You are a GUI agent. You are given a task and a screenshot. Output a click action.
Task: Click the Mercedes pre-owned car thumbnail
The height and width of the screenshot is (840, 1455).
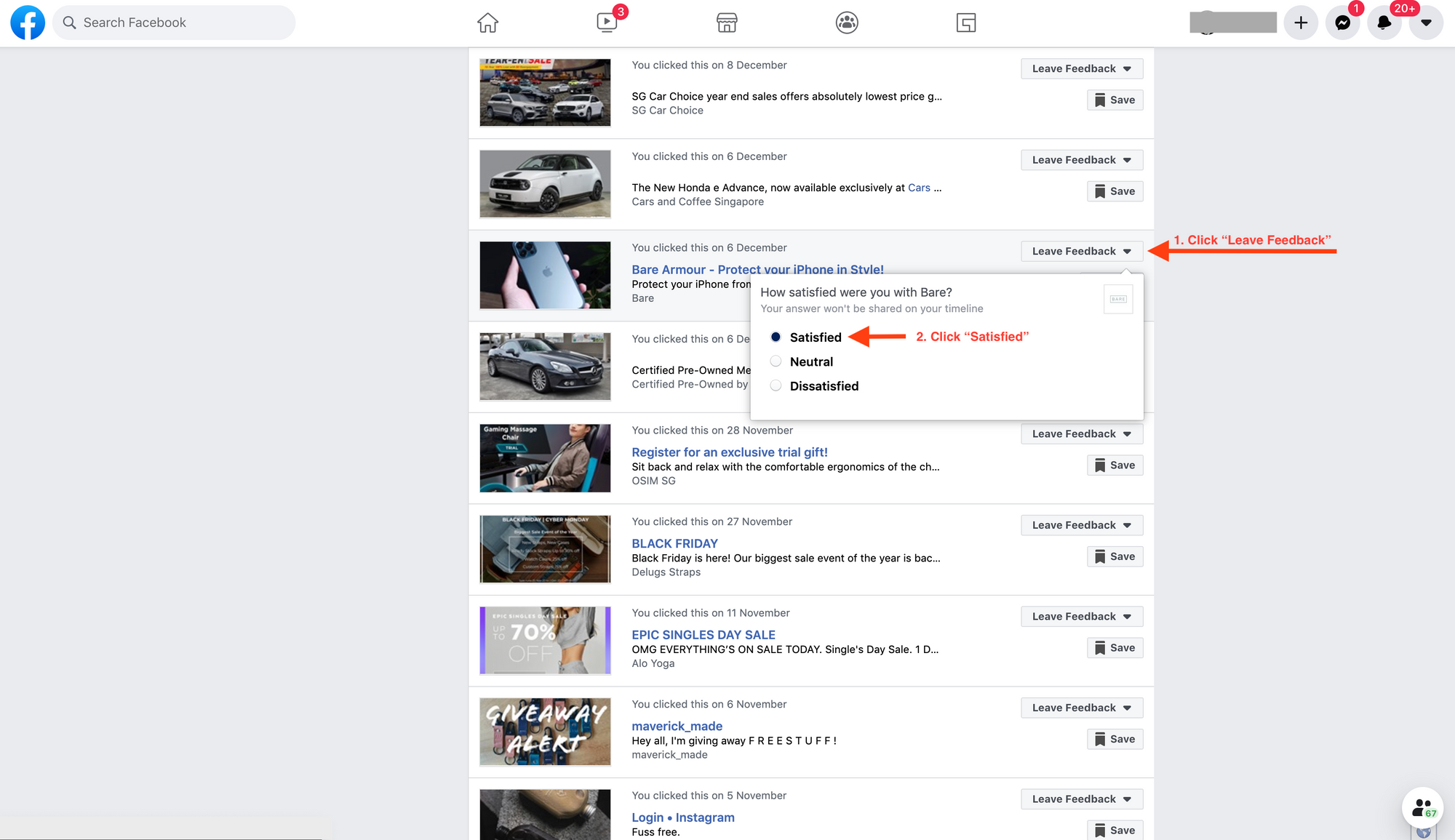[545, 367]
